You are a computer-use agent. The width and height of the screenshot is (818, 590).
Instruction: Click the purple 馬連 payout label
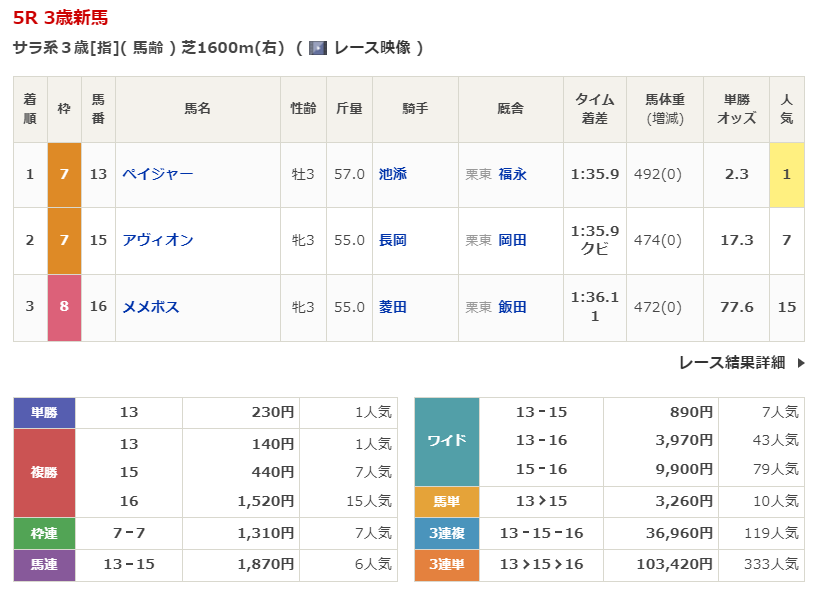pyautogui.click(x=44, y=565)
